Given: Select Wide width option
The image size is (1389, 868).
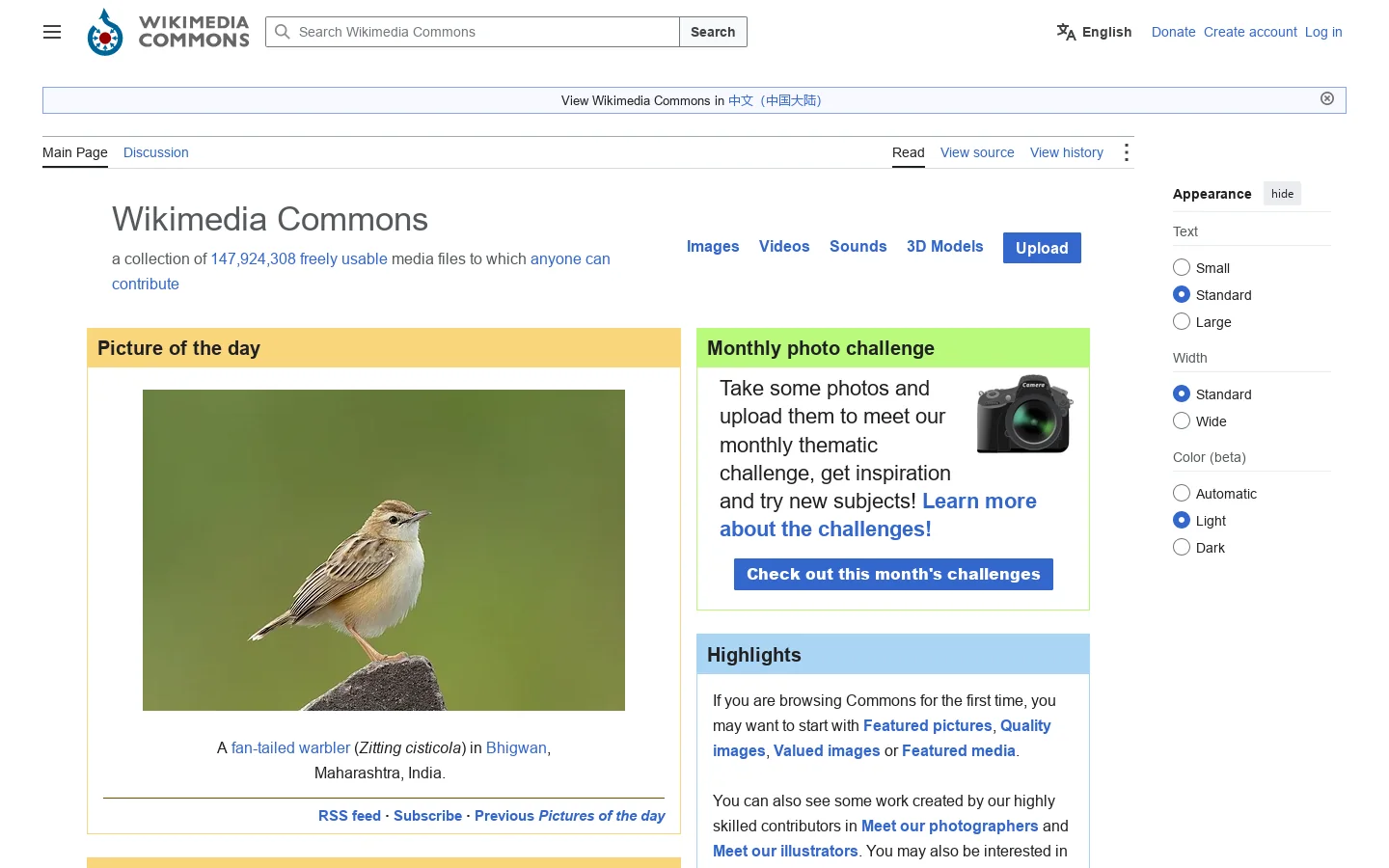Looking at the screenshot, I should coord(1182,420).
